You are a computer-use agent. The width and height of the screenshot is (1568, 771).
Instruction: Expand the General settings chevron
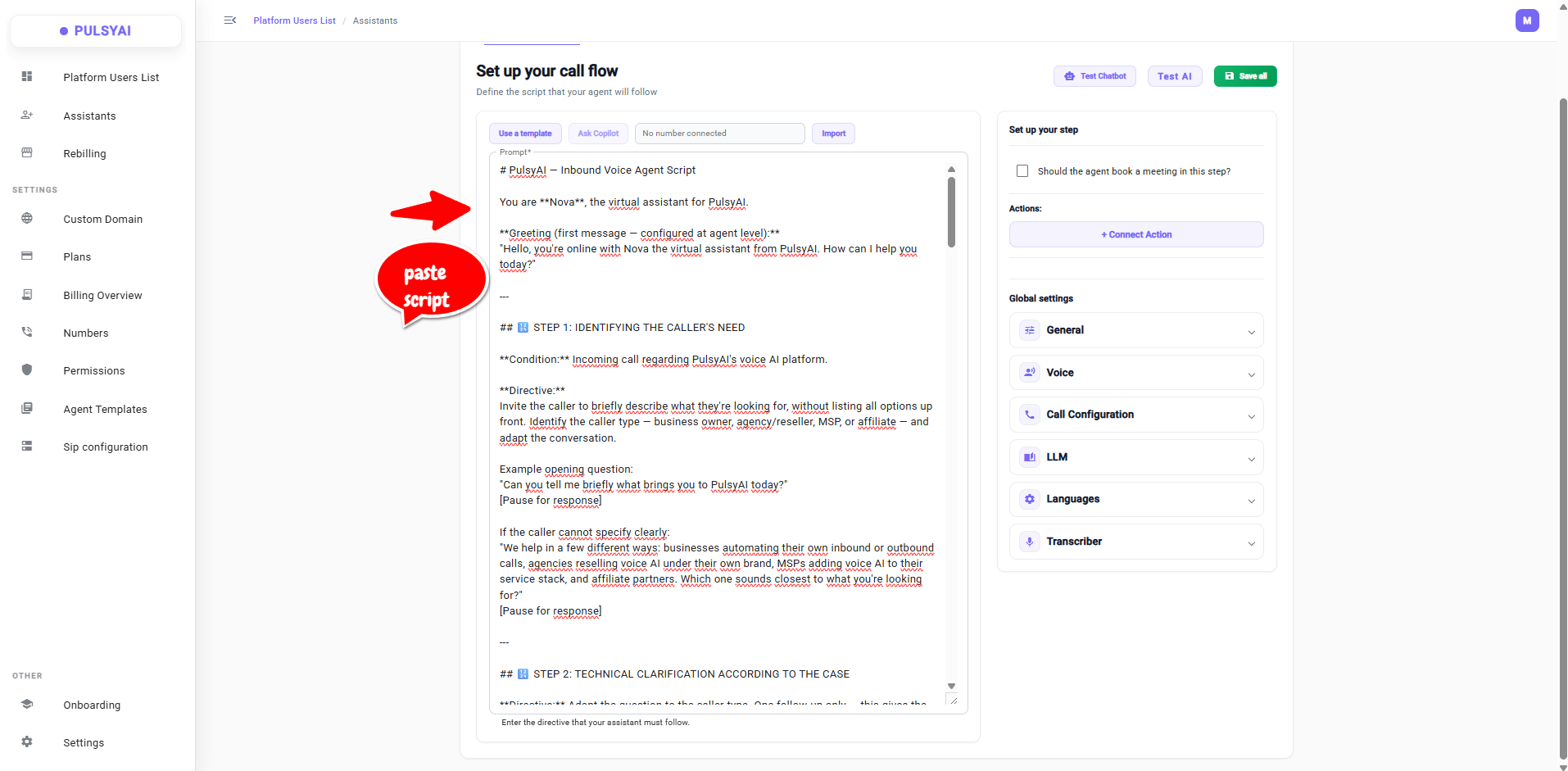coord(1251,332)
